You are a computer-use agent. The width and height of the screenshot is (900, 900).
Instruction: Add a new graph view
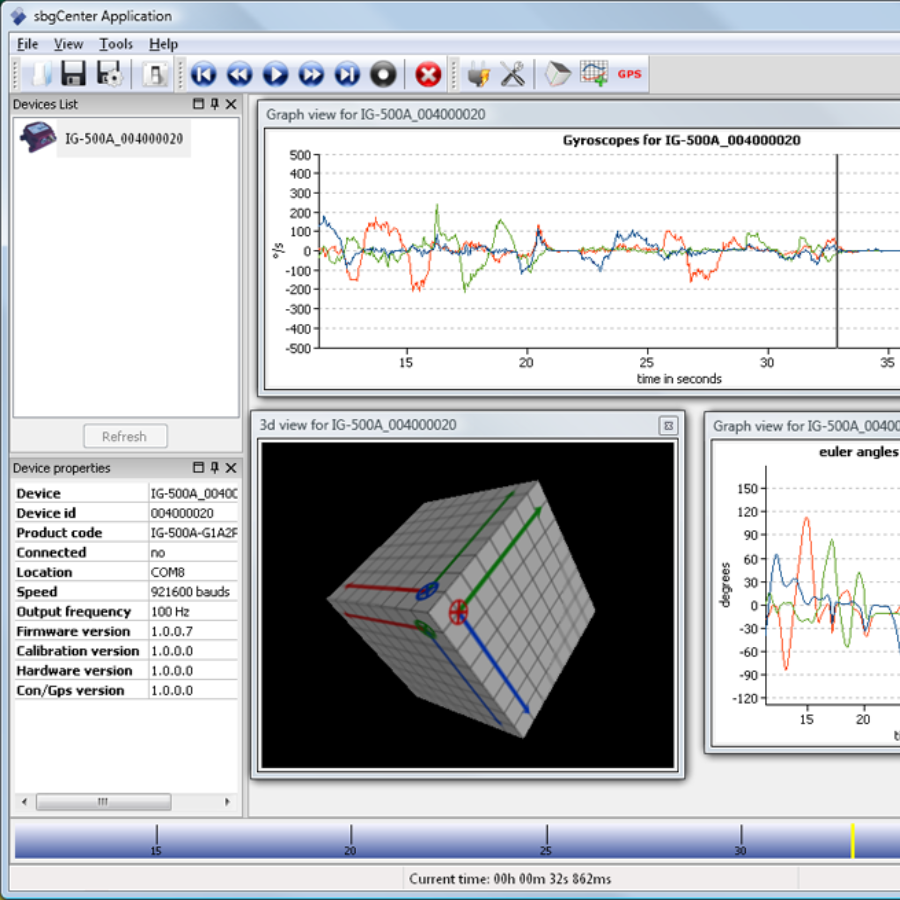594,74
